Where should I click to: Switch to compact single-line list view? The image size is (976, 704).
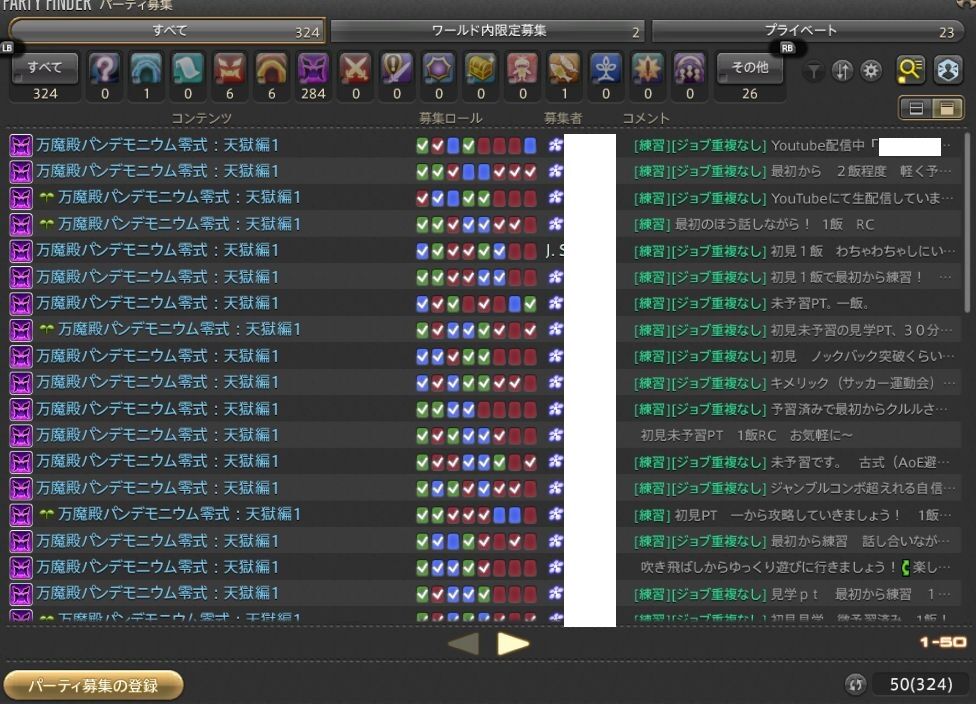pos(916,109)
